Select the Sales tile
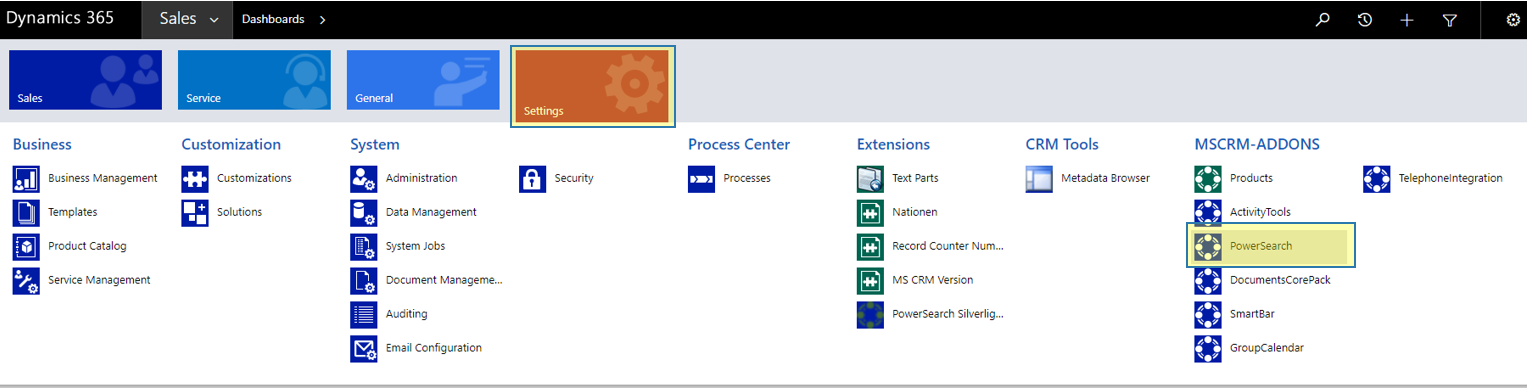1527x388 pixels. [x=85, y=79]
